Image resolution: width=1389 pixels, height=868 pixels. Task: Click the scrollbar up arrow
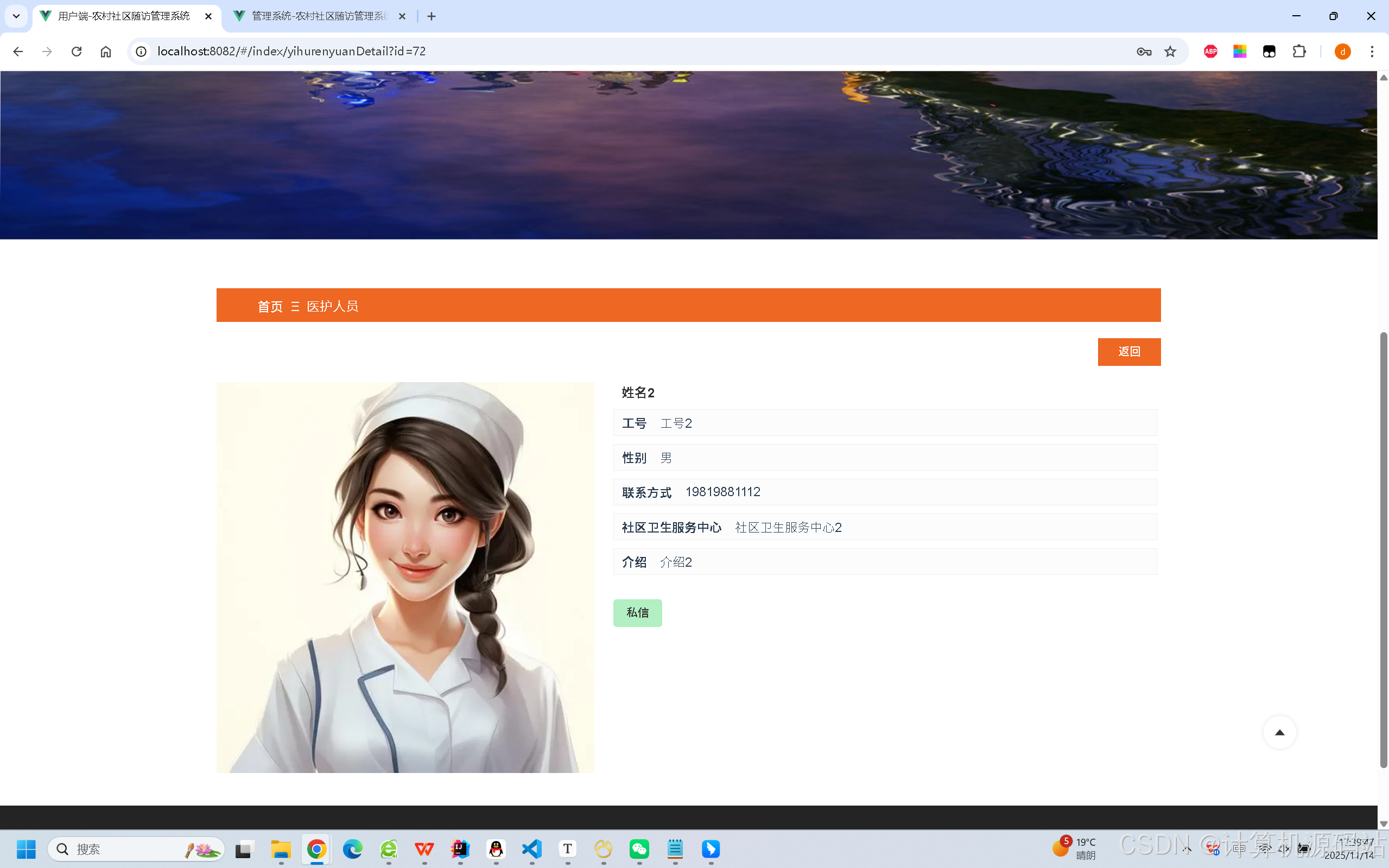pyautogui.click(x=1383, y=78)
